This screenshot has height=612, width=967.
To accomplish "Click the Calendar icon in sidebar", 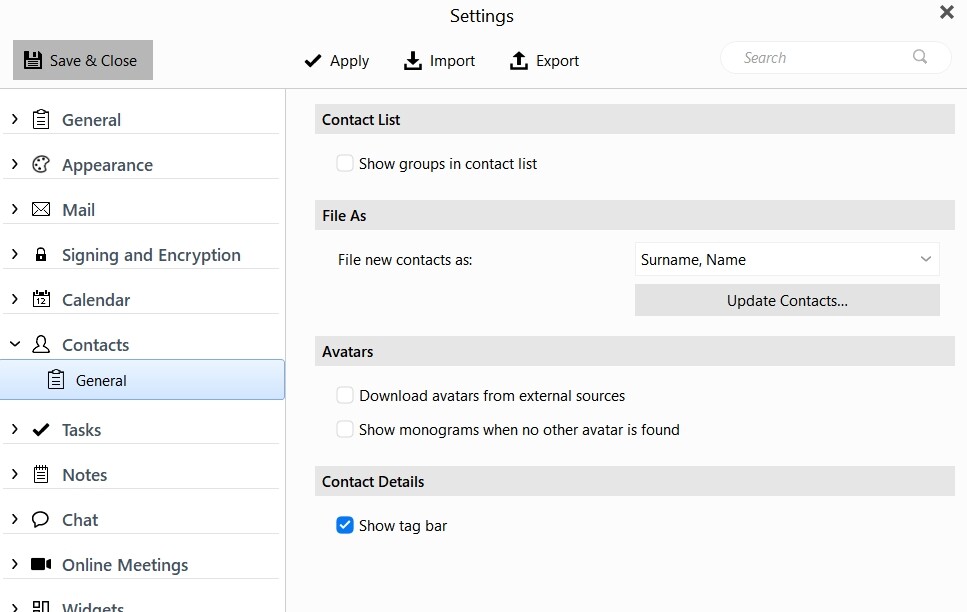I will point(41,299).
